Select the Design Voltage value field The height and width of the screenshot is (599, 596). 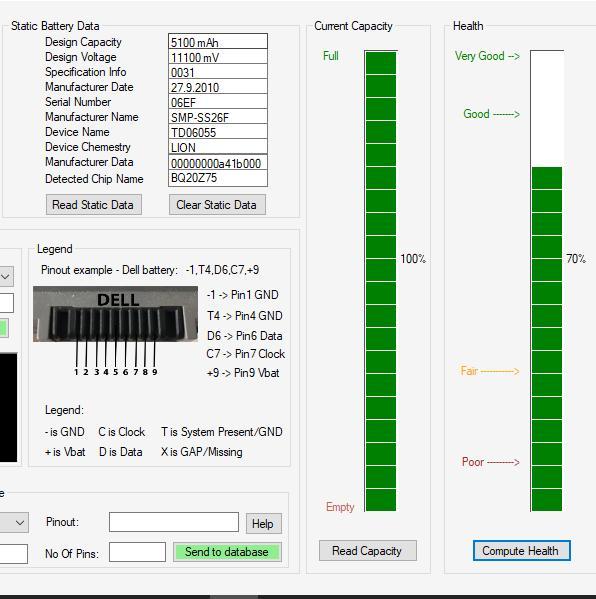[x=218, y=57]
